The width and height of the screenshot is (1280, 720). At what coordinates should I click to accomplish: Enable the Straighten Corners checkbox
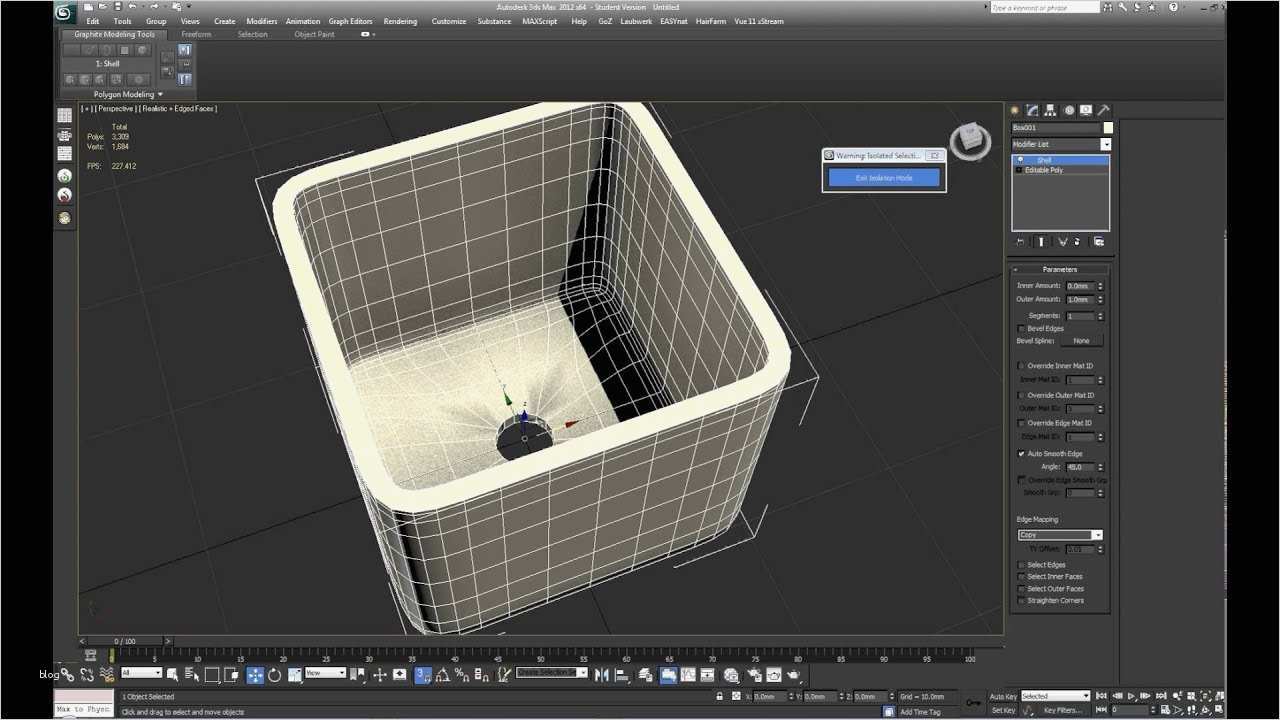1021,601
